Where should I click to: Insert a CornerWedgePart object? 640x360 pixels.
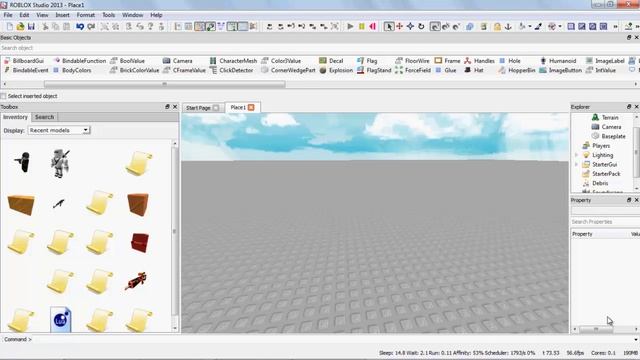[x=288, y=70]
